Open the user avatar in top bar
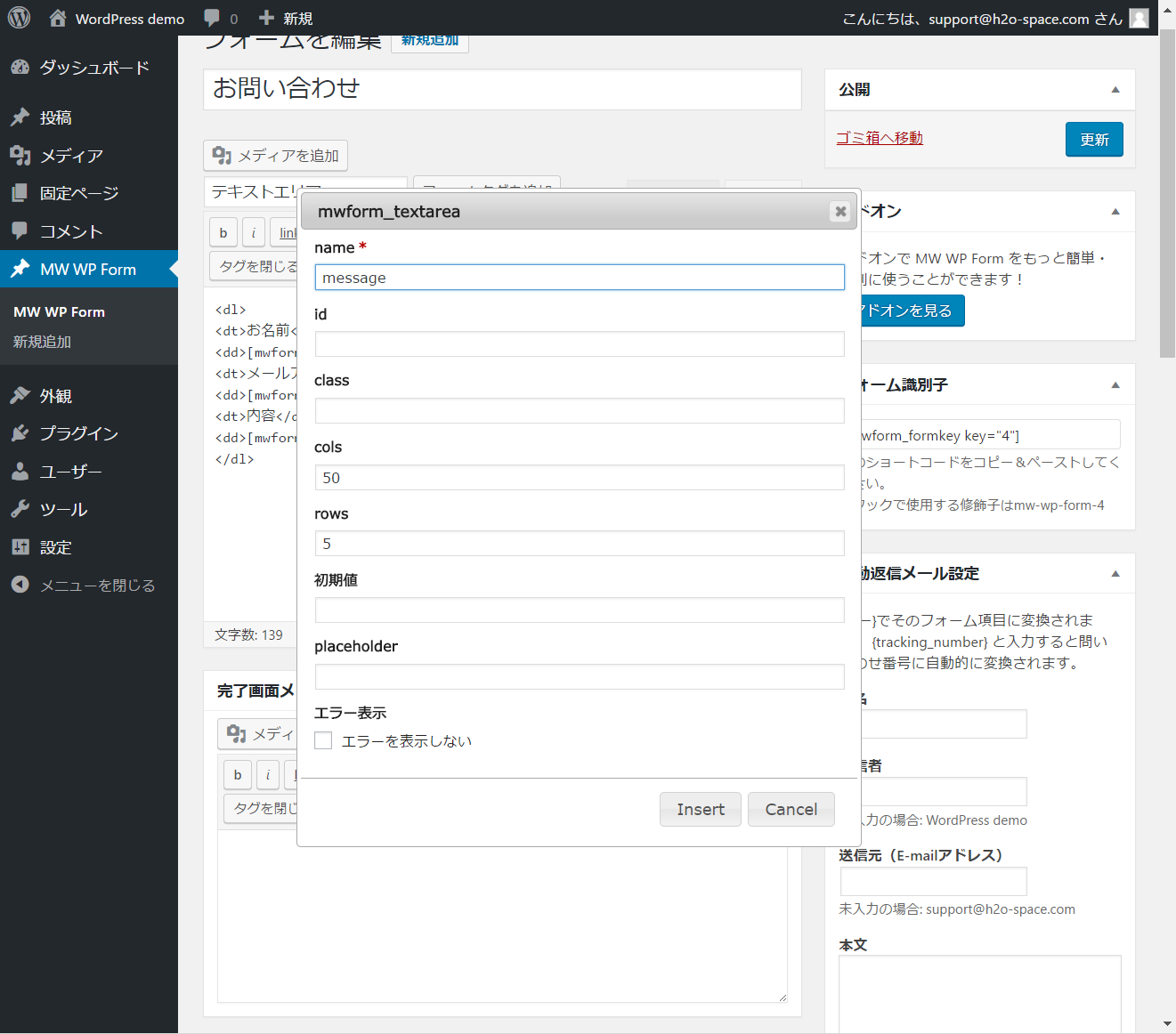Viewport: 1176px width, 1034px height. click(x=1139, y=18)
